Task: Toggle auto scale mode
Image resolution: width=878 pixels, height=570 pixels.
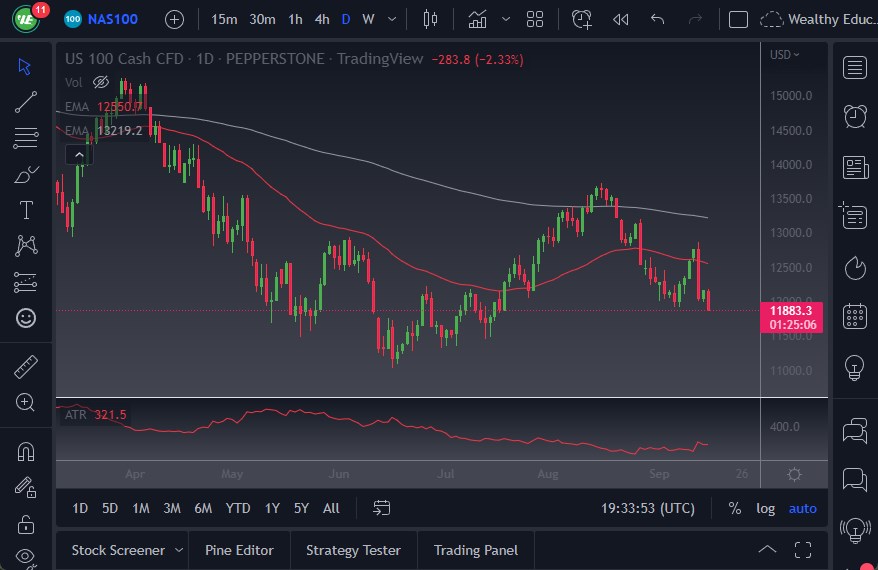Action: (802, 508)
